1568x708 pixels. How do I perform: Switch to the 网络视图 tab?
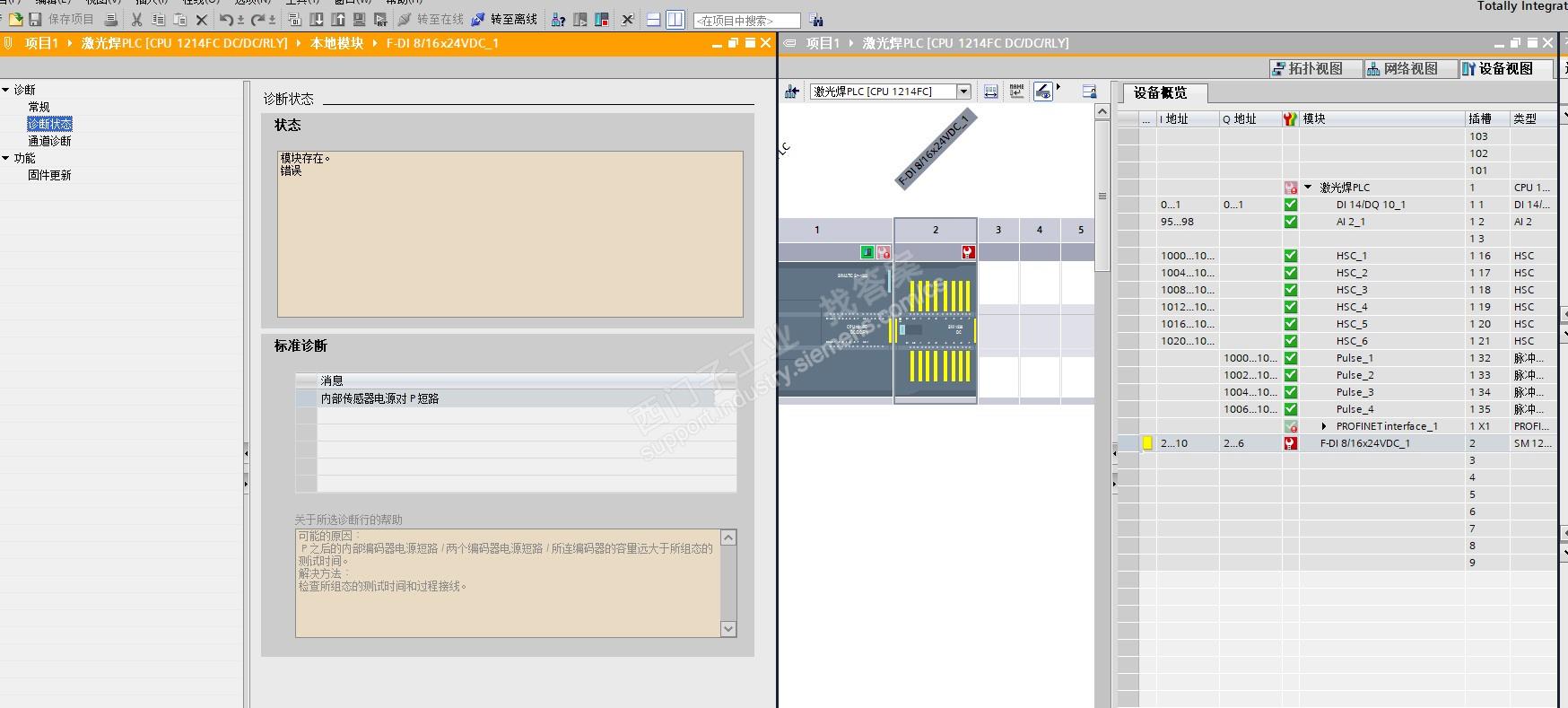(1410, 69)
